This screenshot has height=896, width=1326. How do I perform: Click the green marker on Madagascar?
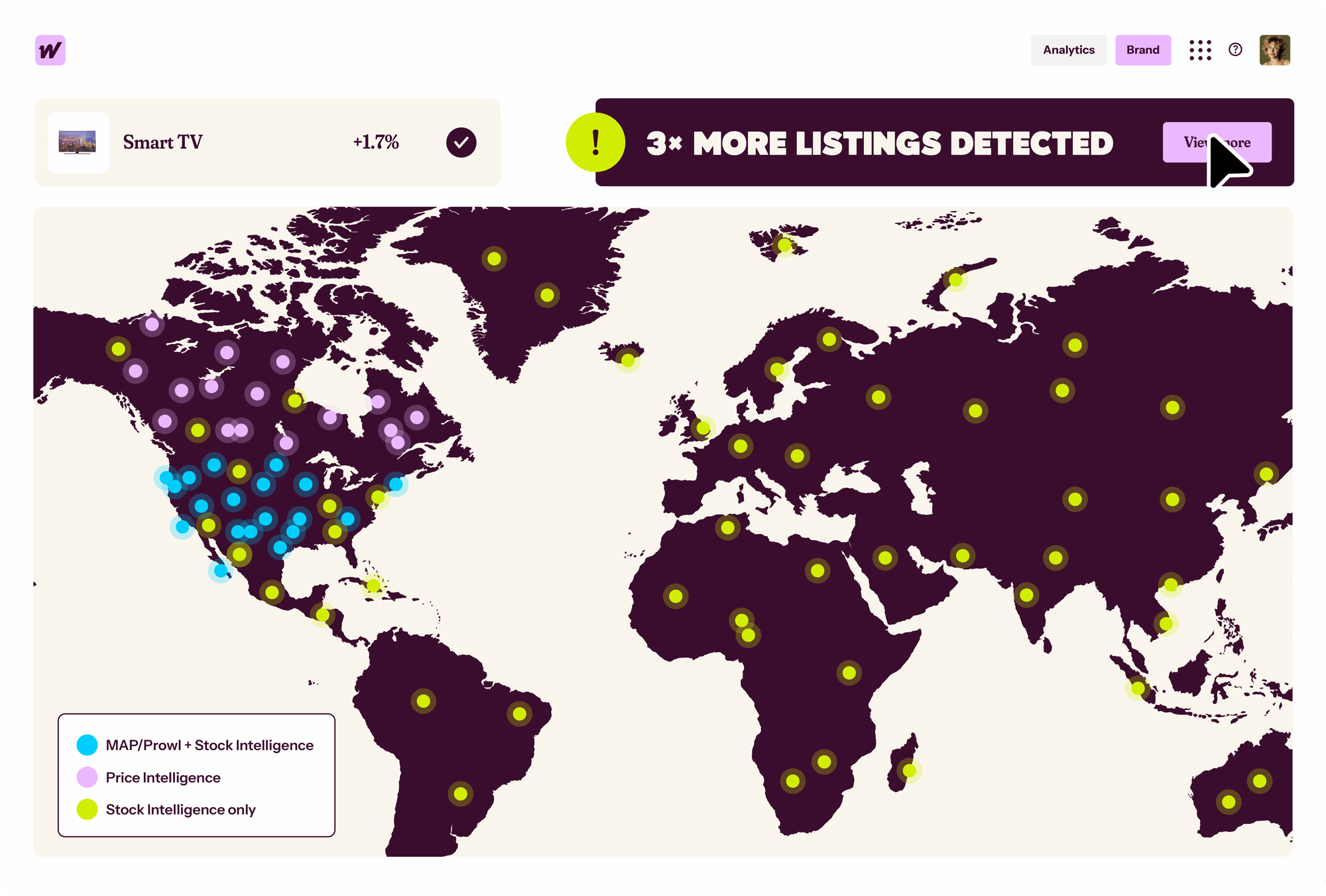coord(909,771)
